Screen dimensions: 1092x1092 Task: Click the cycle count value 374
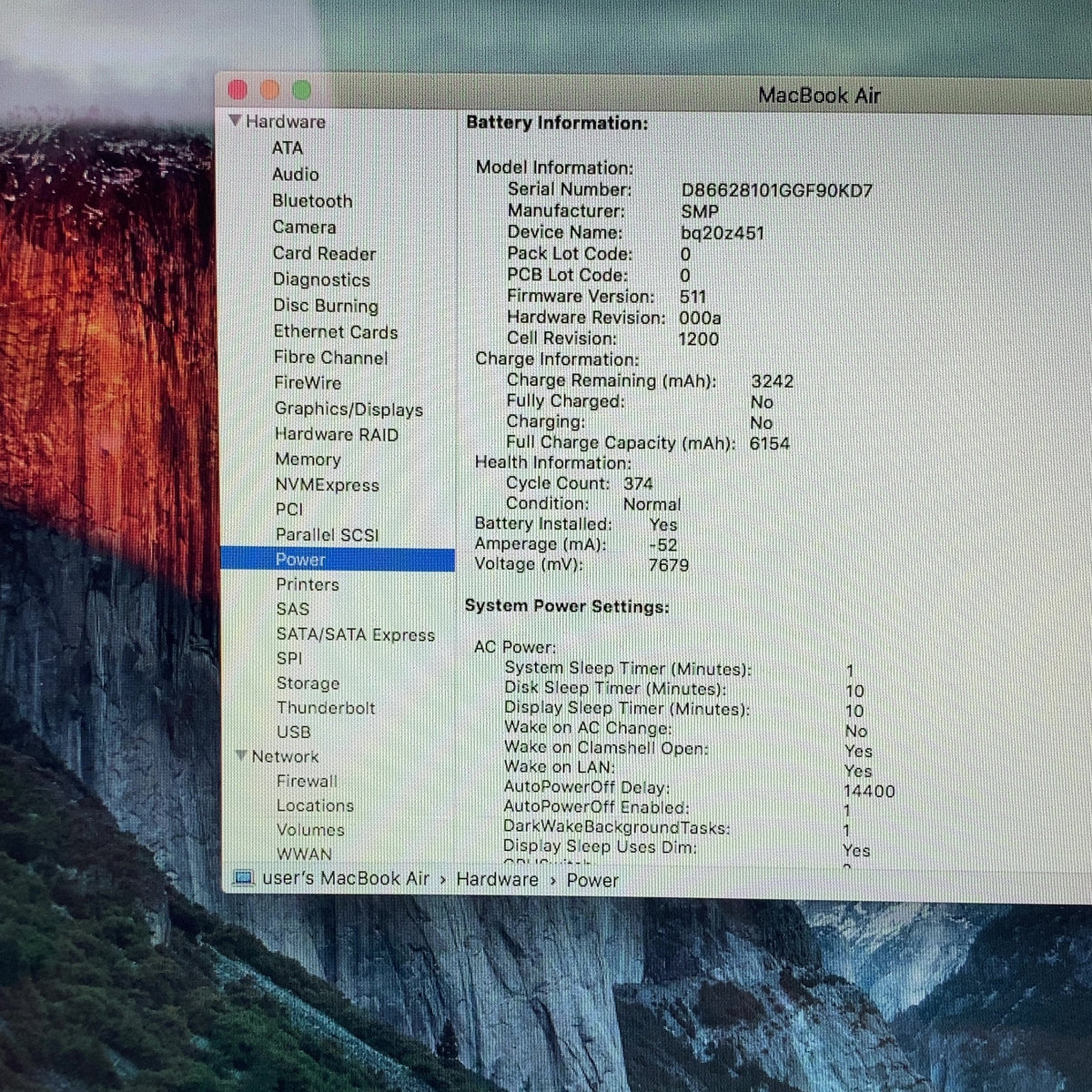(x=638, y=483)
